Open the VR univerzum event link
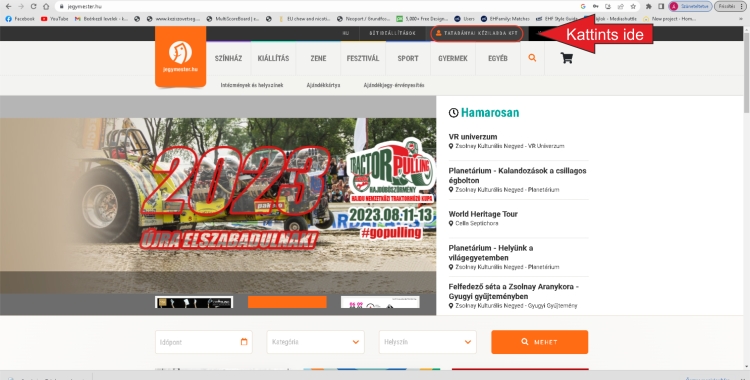The image size is (750, 380). click(473, 137)
